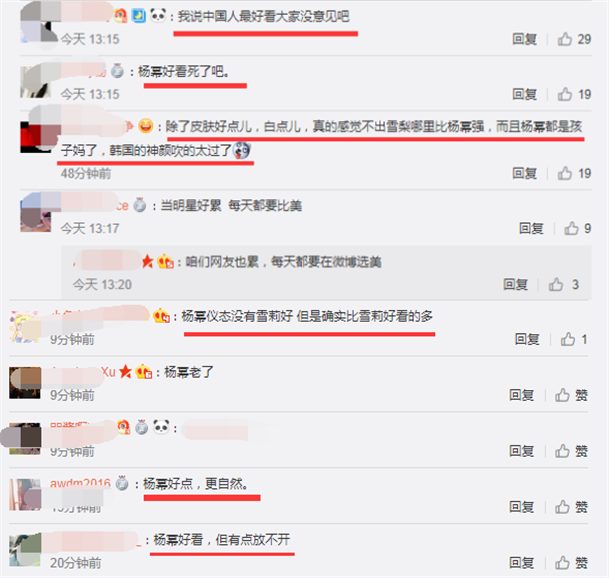Like the comment with 29 likes

(x=565, y=39)
